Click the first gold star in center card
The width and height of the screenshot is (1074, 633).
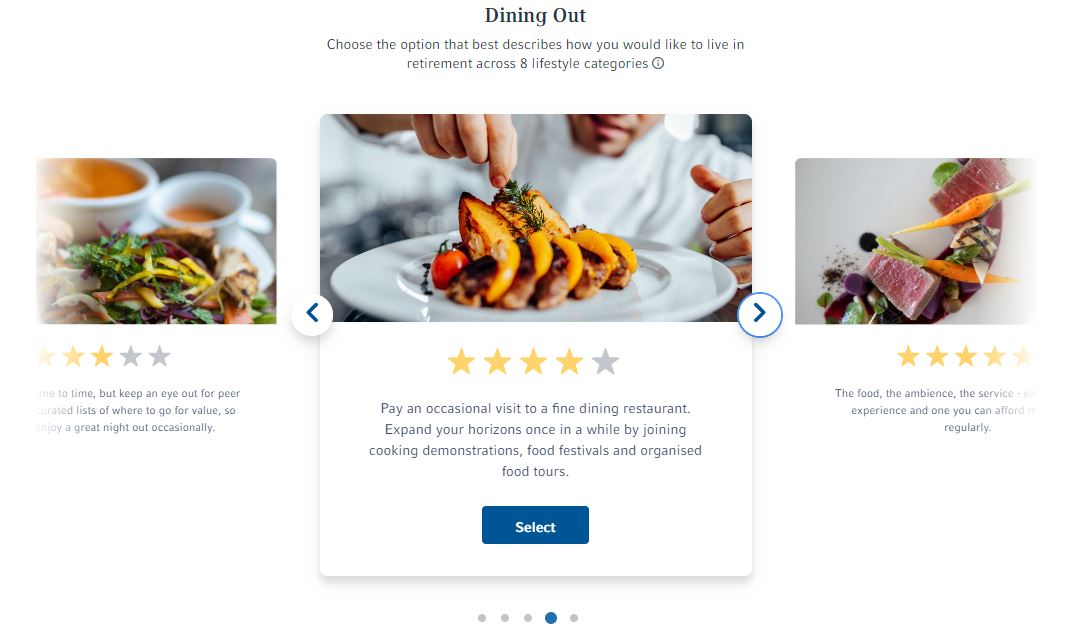click(461, 361)
